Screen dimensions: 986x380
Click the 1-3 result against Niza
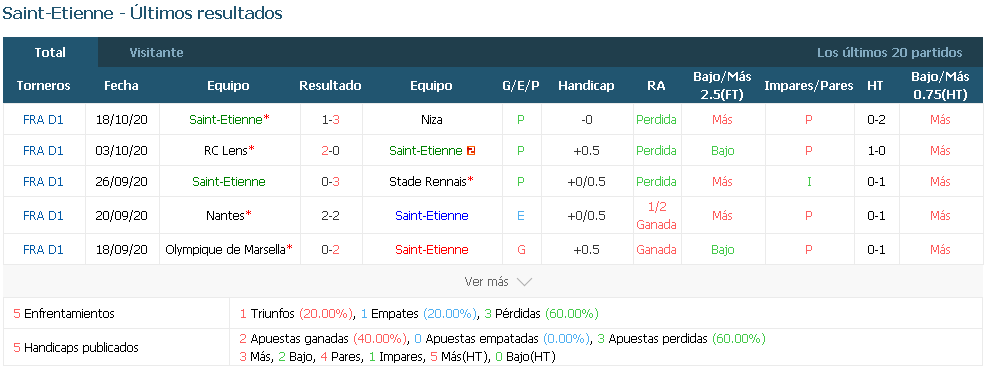(x=331, y=120)
